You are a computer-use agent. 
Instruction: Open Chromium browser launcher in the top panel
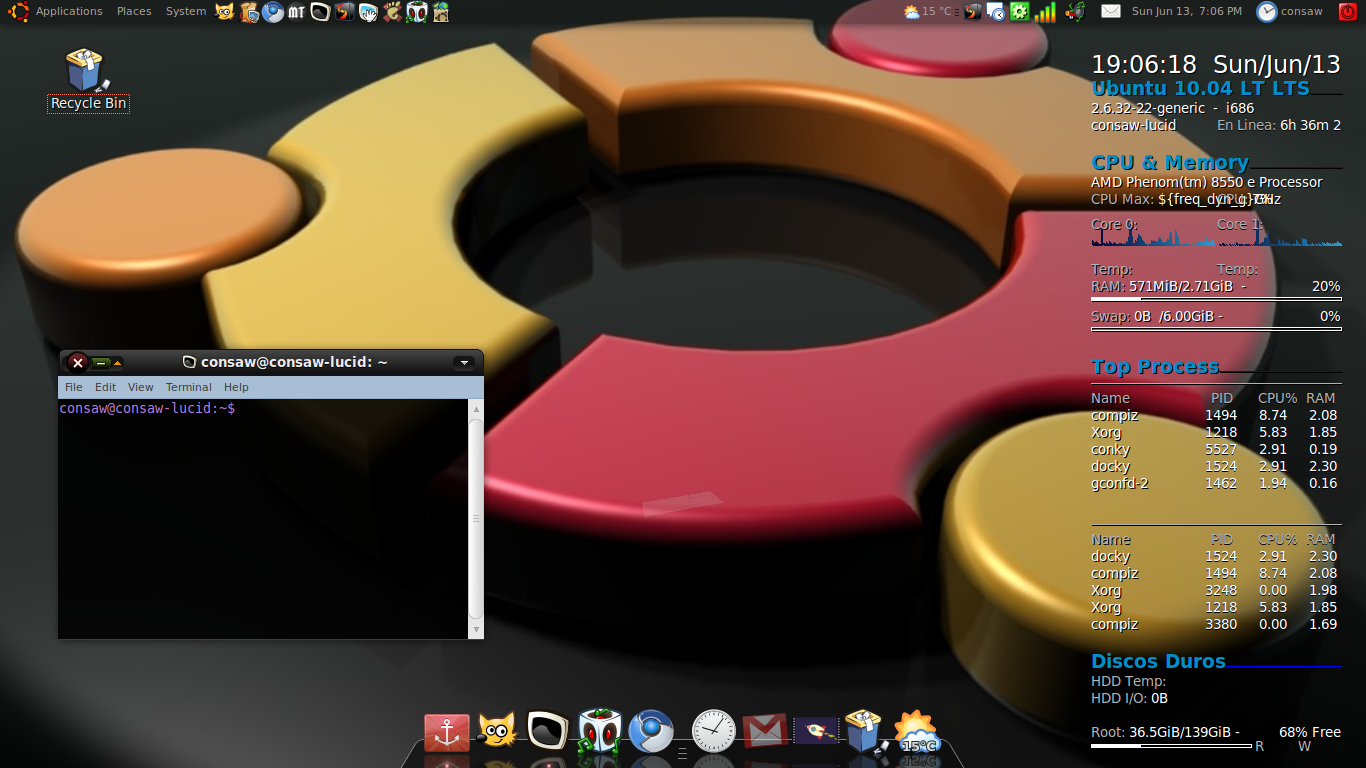coord(273,12)
